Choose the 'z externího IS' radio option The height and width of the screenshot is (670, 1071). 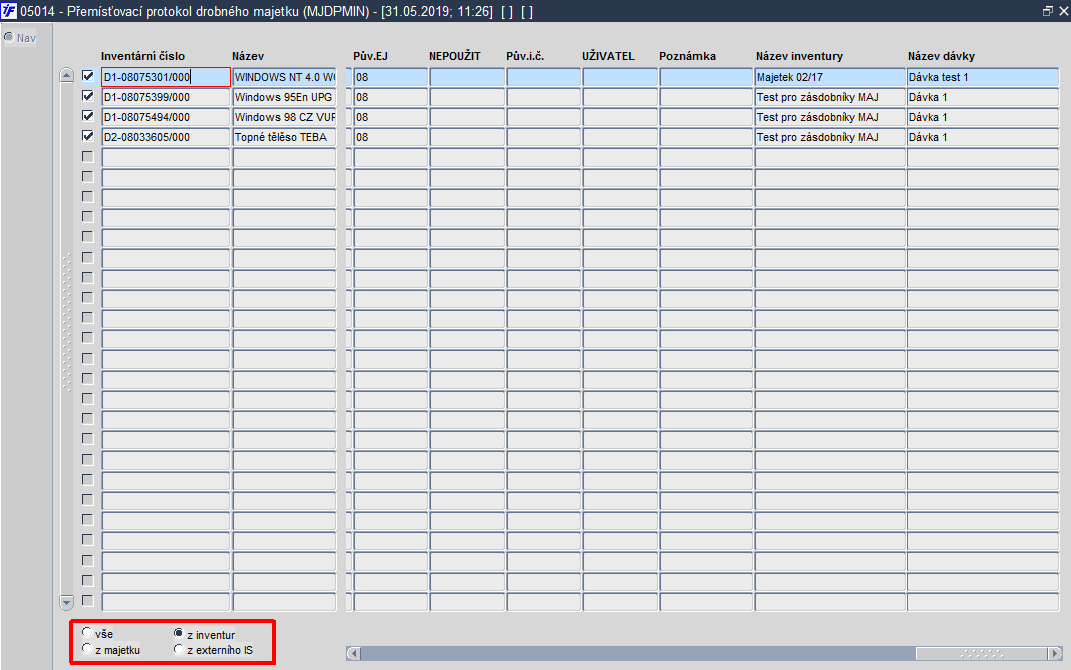pos(179,649)
